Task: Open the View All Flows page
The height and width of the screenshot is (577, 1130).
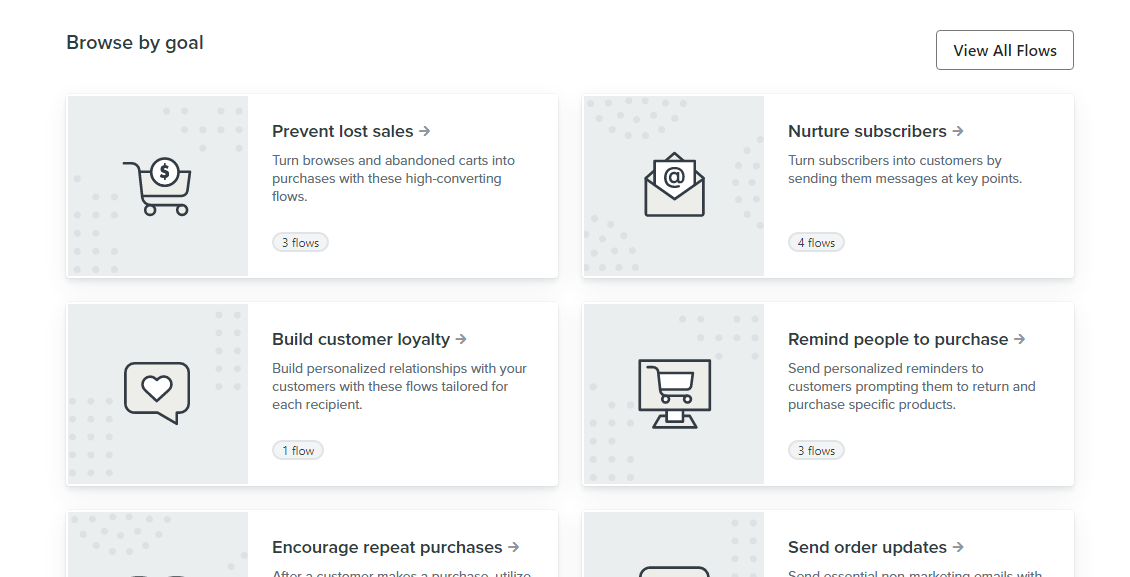Action: click(1004, 50)
